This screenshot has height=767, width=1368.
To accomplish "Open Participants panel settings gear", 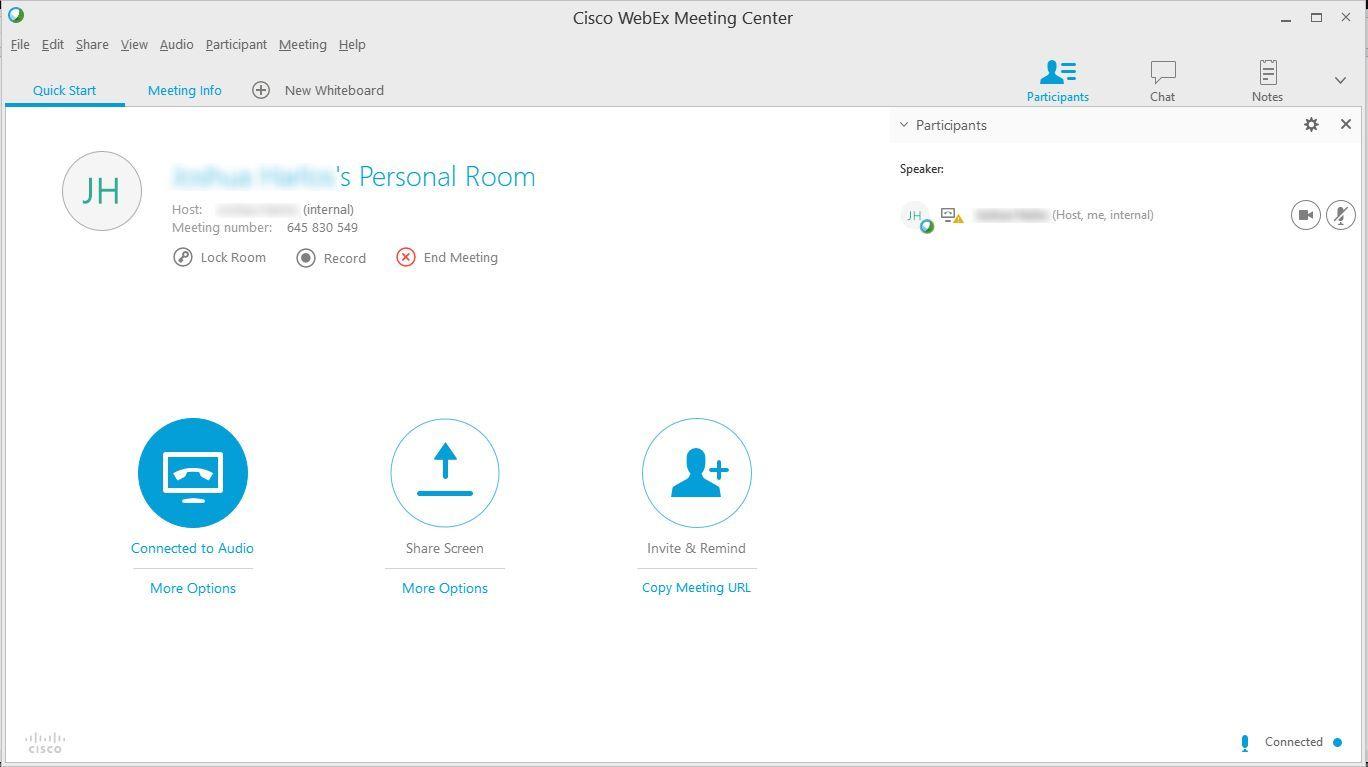I will [1311, 125].
